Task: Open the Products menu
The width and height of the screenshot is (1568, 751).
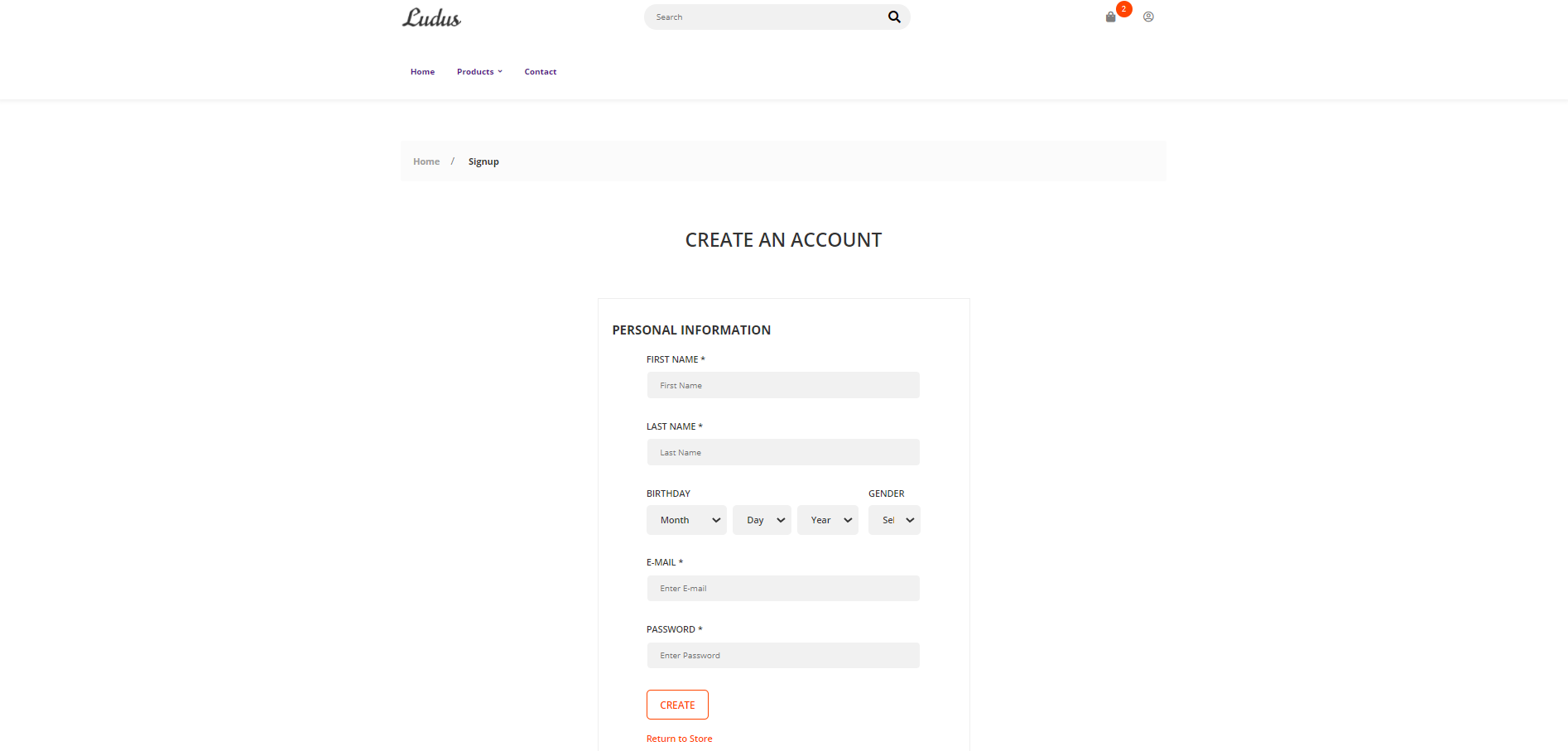Action: (476, 71)
